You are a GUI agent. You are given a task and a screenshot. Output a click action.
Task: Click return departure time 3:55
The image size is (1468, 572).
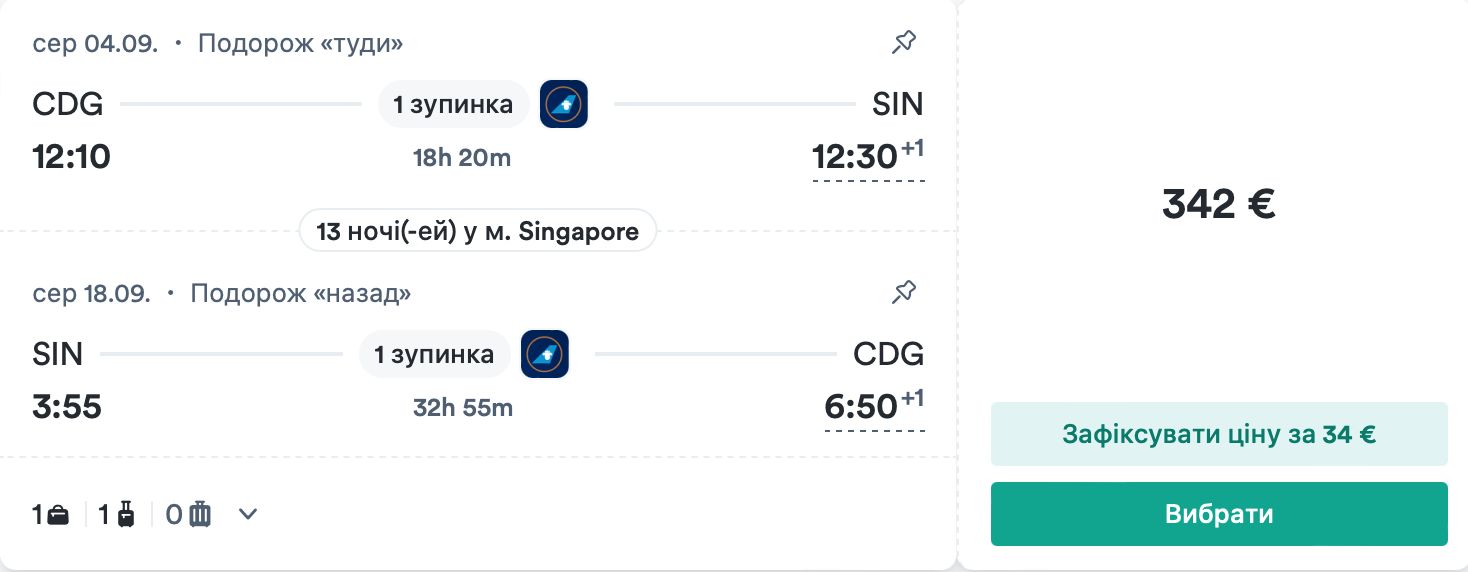[67, 407]
